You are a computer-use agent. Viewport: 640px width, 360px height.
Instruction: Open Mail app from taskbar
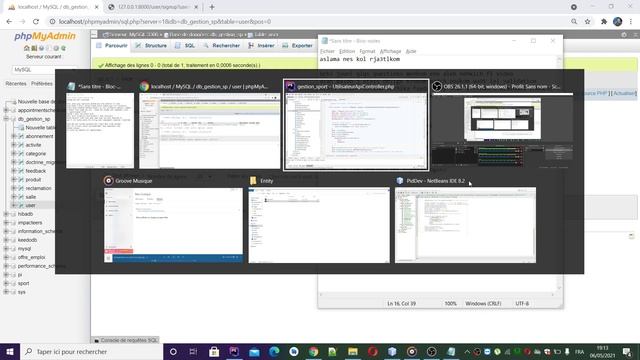coord(254,351)
